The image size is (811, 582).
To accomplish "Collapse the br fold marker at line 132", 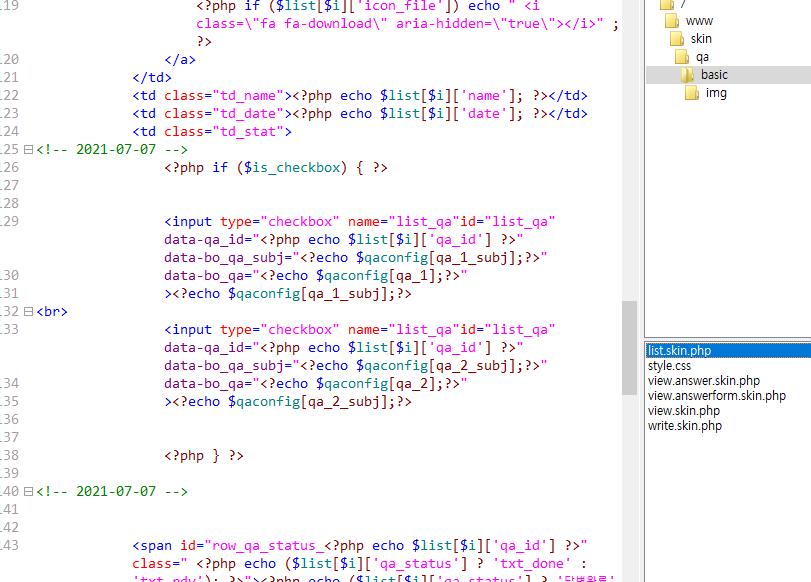I will click(28, 312).
